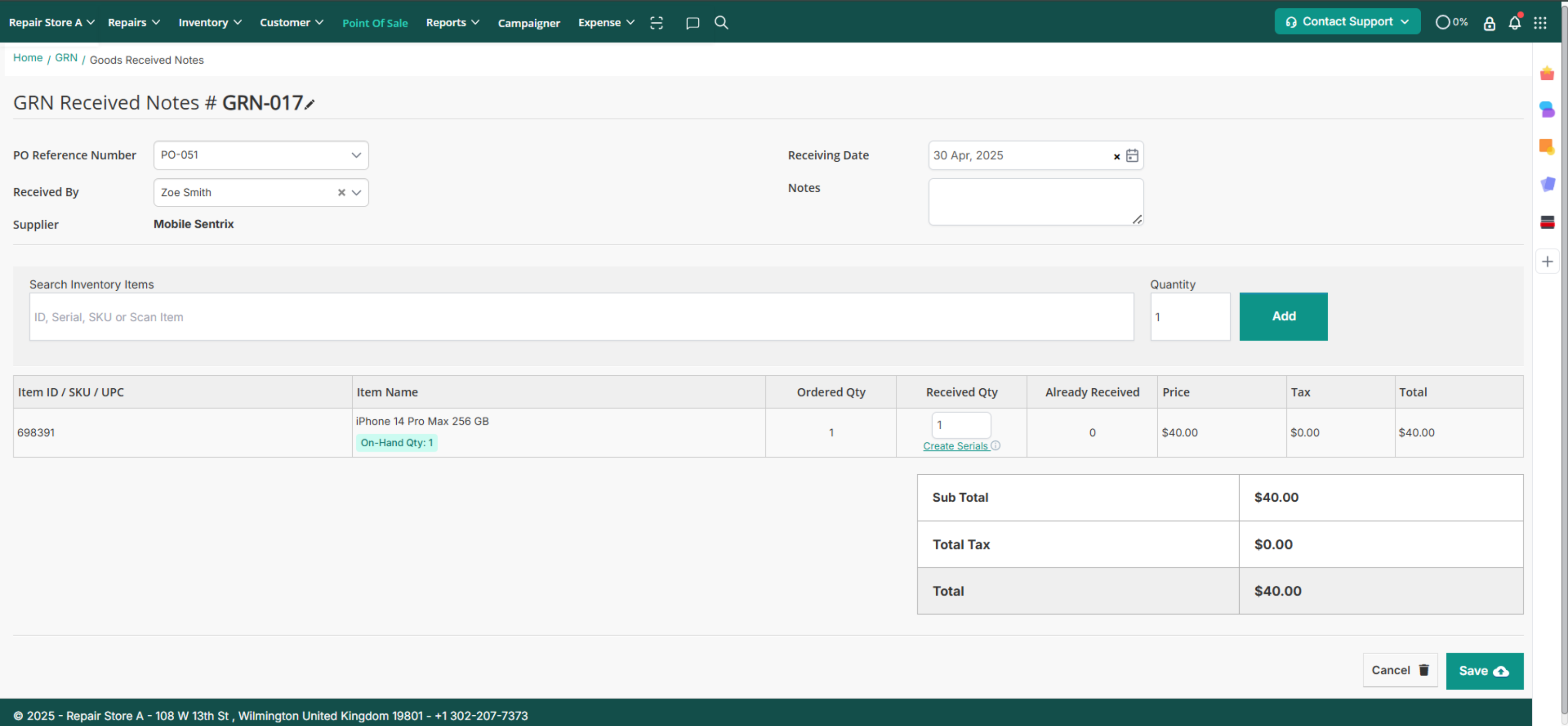This screenshot has height=726, width=1568.
Task: Open Campaigner page
Action: (x=529, y=23)
